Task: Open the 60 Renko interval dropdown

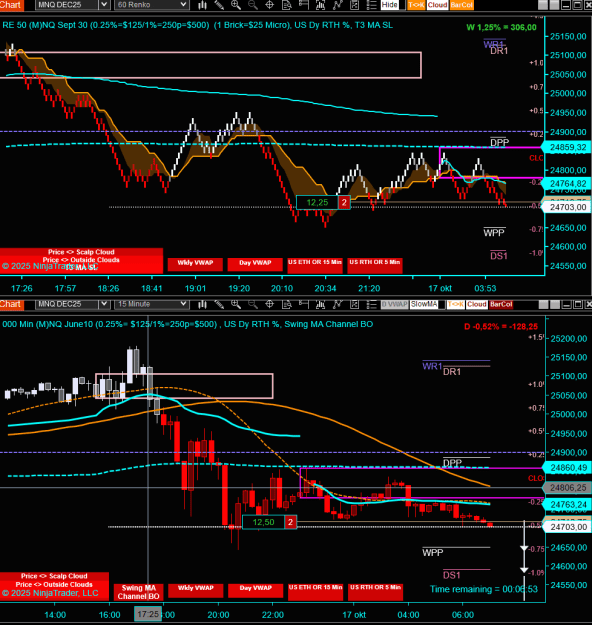Action: (x=151, y=5)
